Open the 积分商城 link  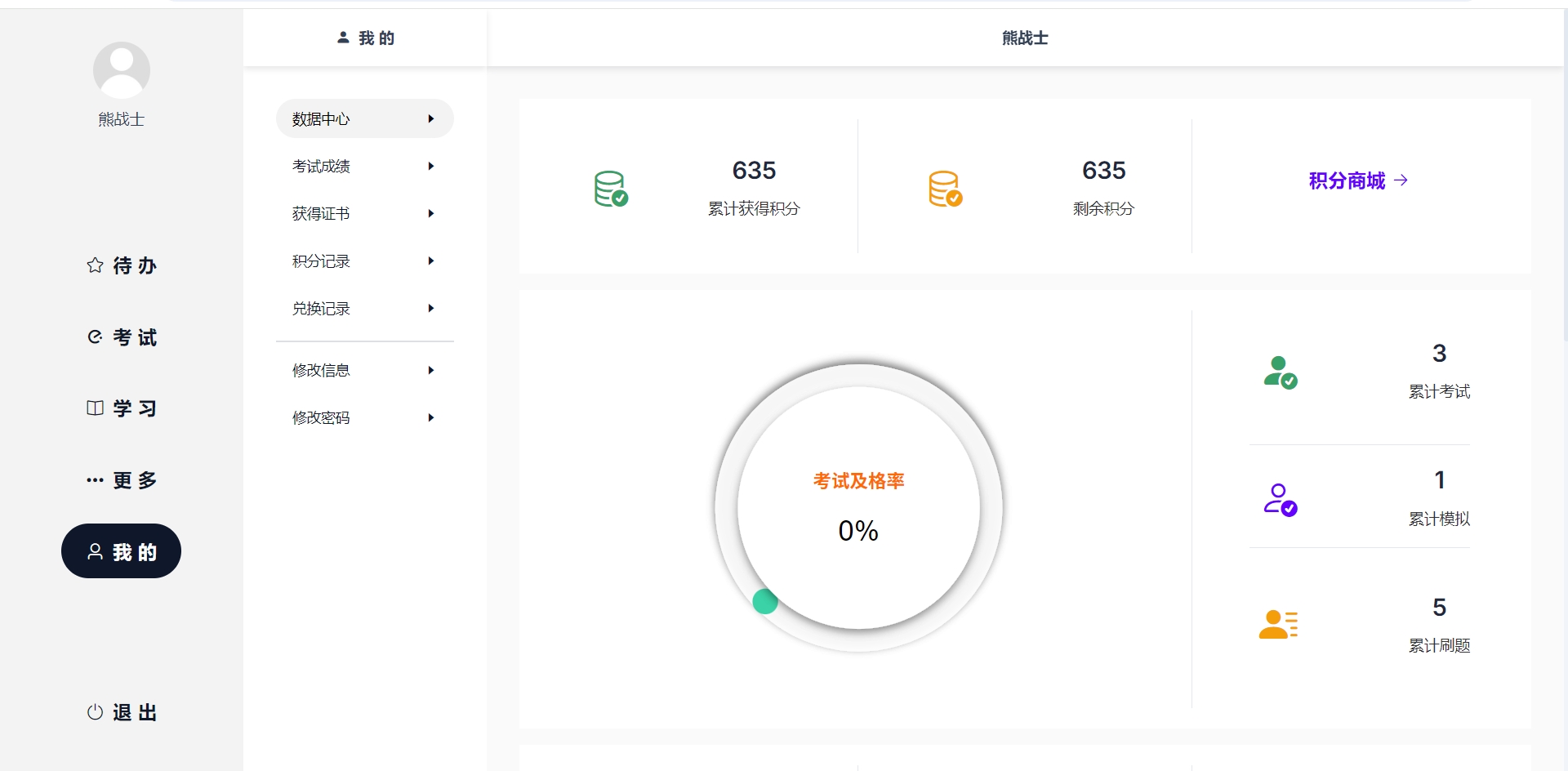(1357, 180)
